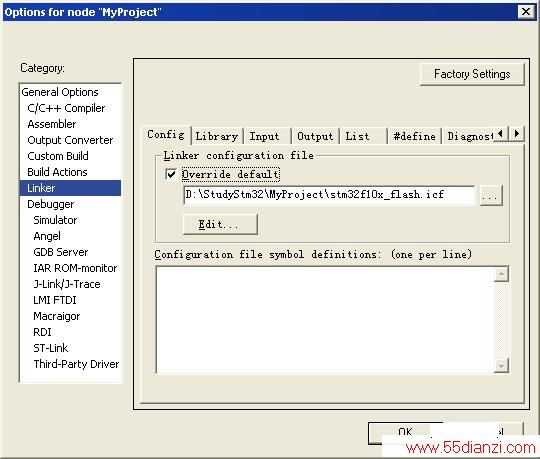Select Linker category
This screenshot has height=459, width=540.
tap(70, 188)
